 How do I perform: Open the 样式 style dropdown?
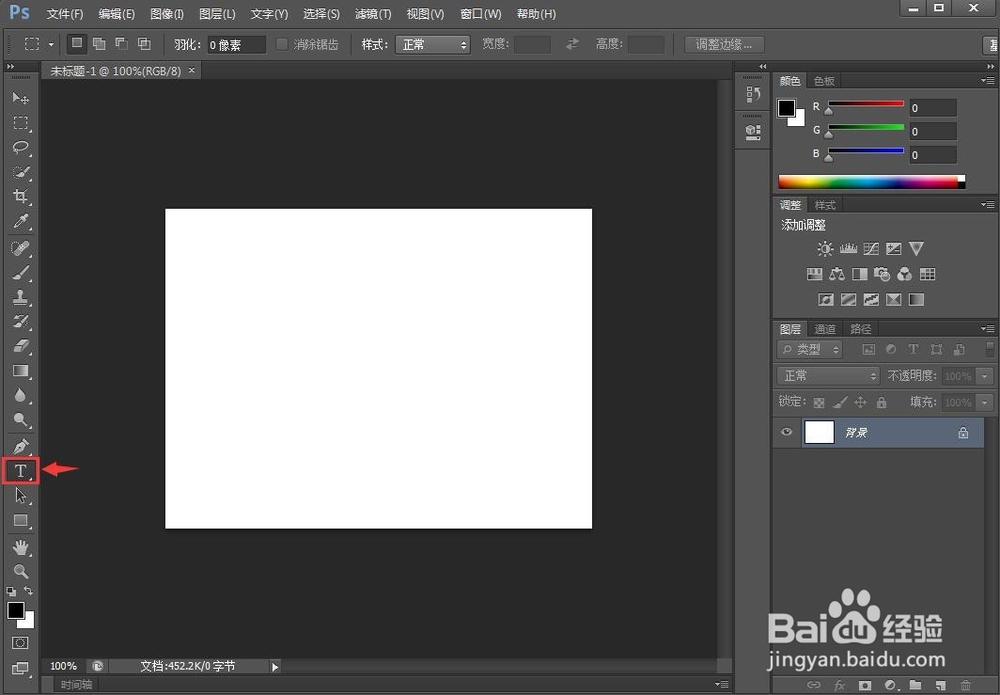pos(432,45)
